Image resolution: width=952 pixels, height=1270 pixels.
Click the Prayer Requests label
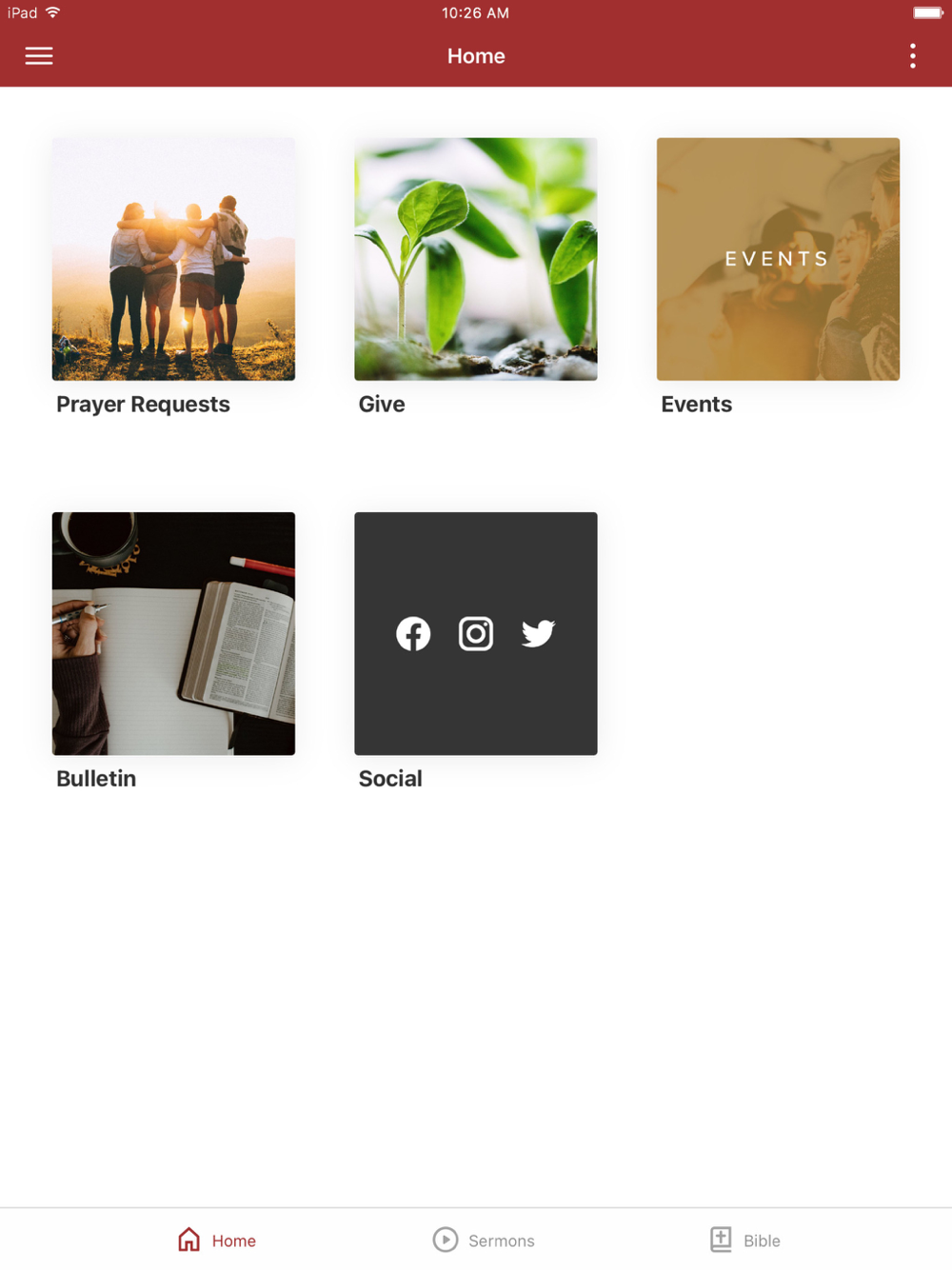(x=143, y=405)
